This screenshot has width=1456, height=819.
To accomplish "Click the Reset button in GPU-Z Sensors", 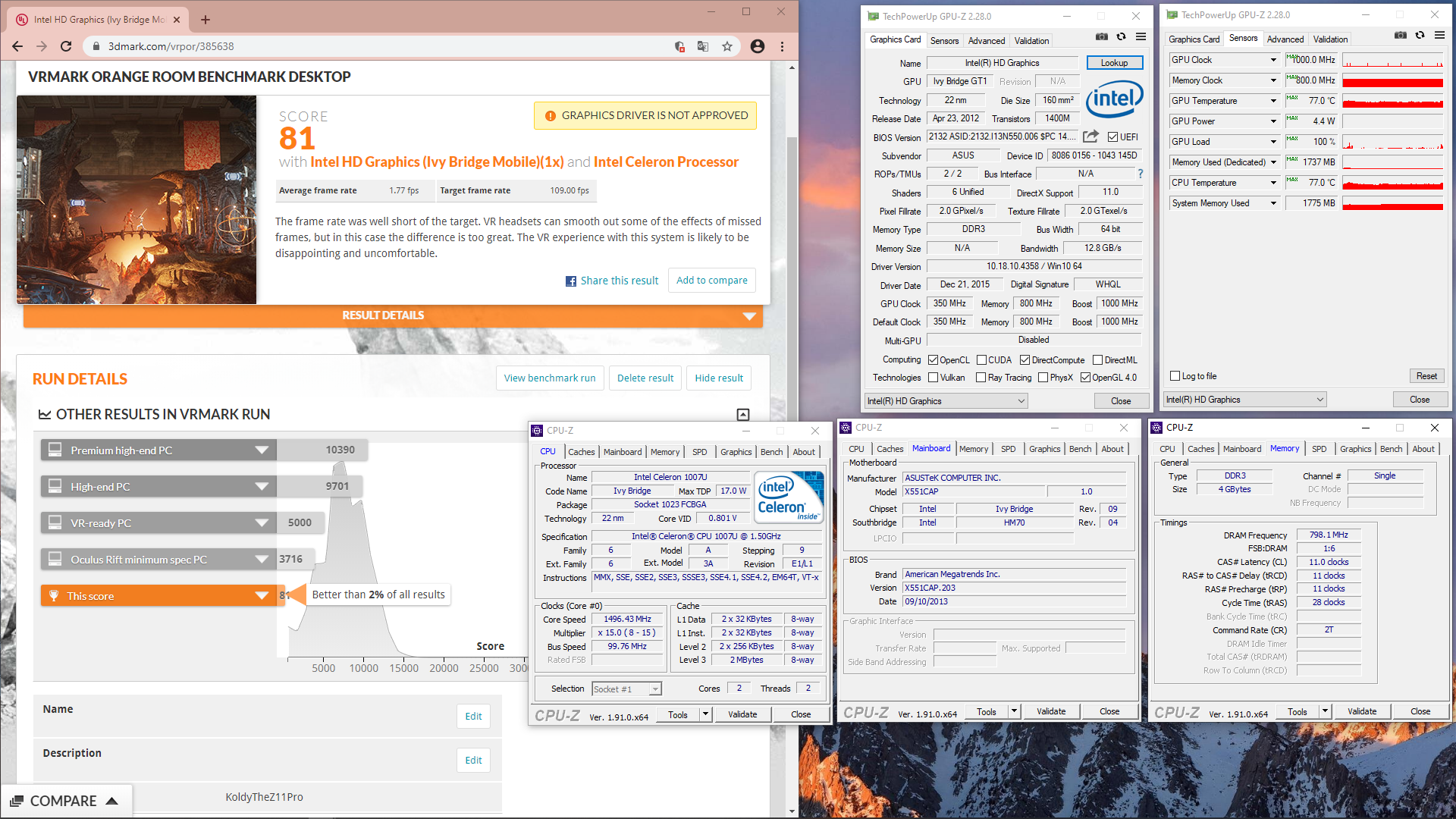I will tap(1426, 376).
